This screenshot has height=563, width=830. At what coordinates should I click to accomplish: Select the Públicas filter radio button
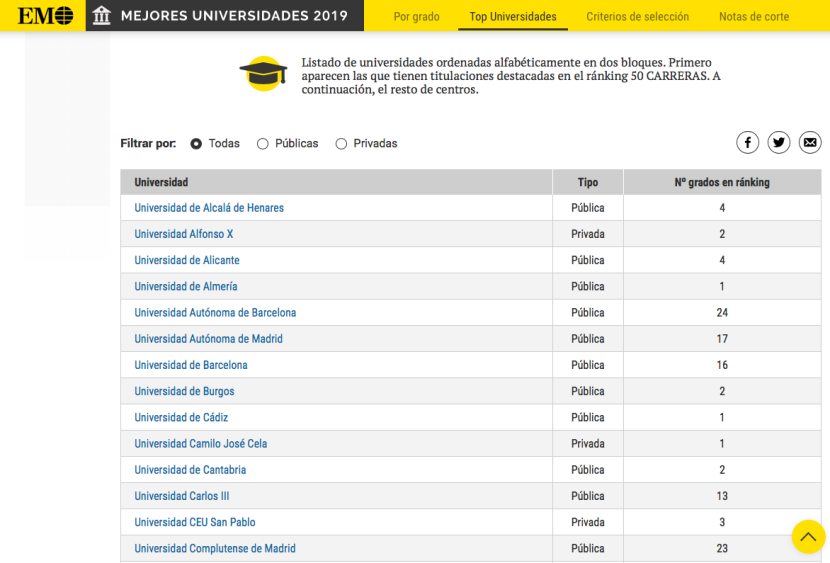tap(263, 144)
